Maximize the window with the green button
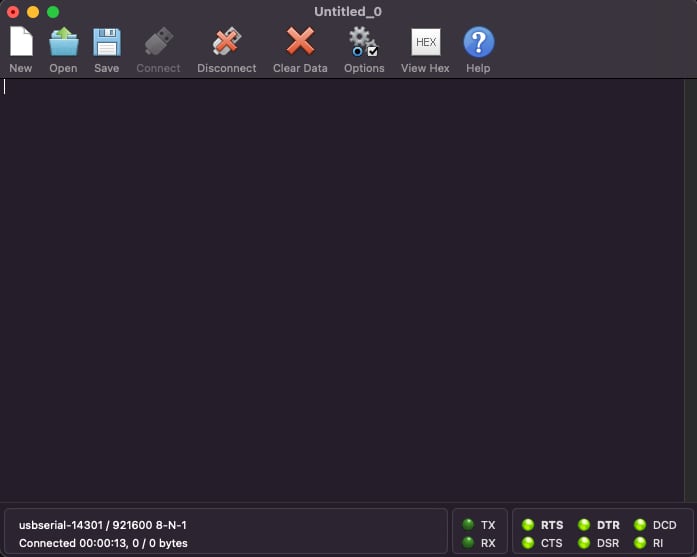This screenshot has height=557, width=697. click(53, 12)
